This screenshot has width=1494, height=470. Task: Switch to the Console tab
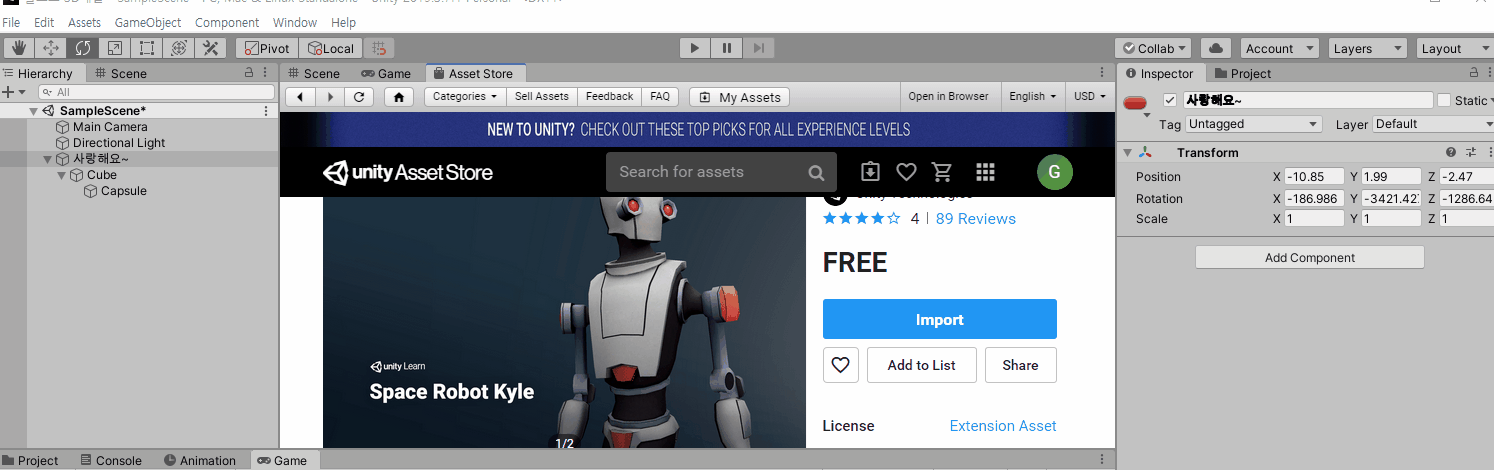point(110,461)
